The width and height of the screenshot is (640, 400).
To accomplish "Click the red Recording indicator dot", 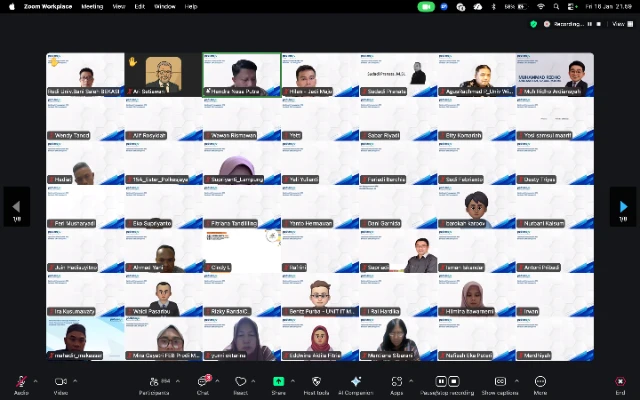I will pos(547,24).
